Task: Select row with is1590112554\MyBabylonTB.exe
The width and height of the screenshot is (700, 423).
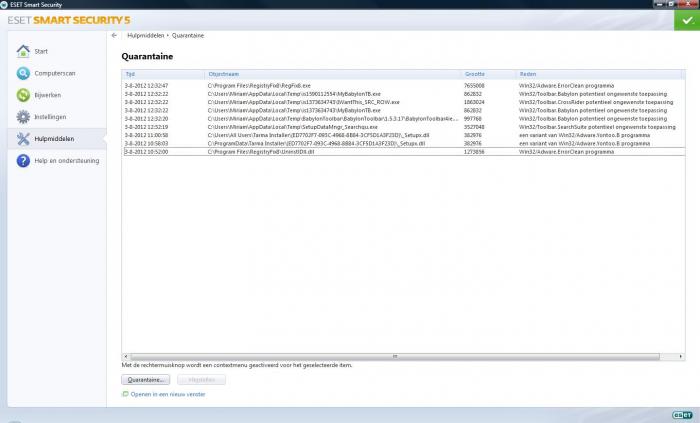Action: 404,94
